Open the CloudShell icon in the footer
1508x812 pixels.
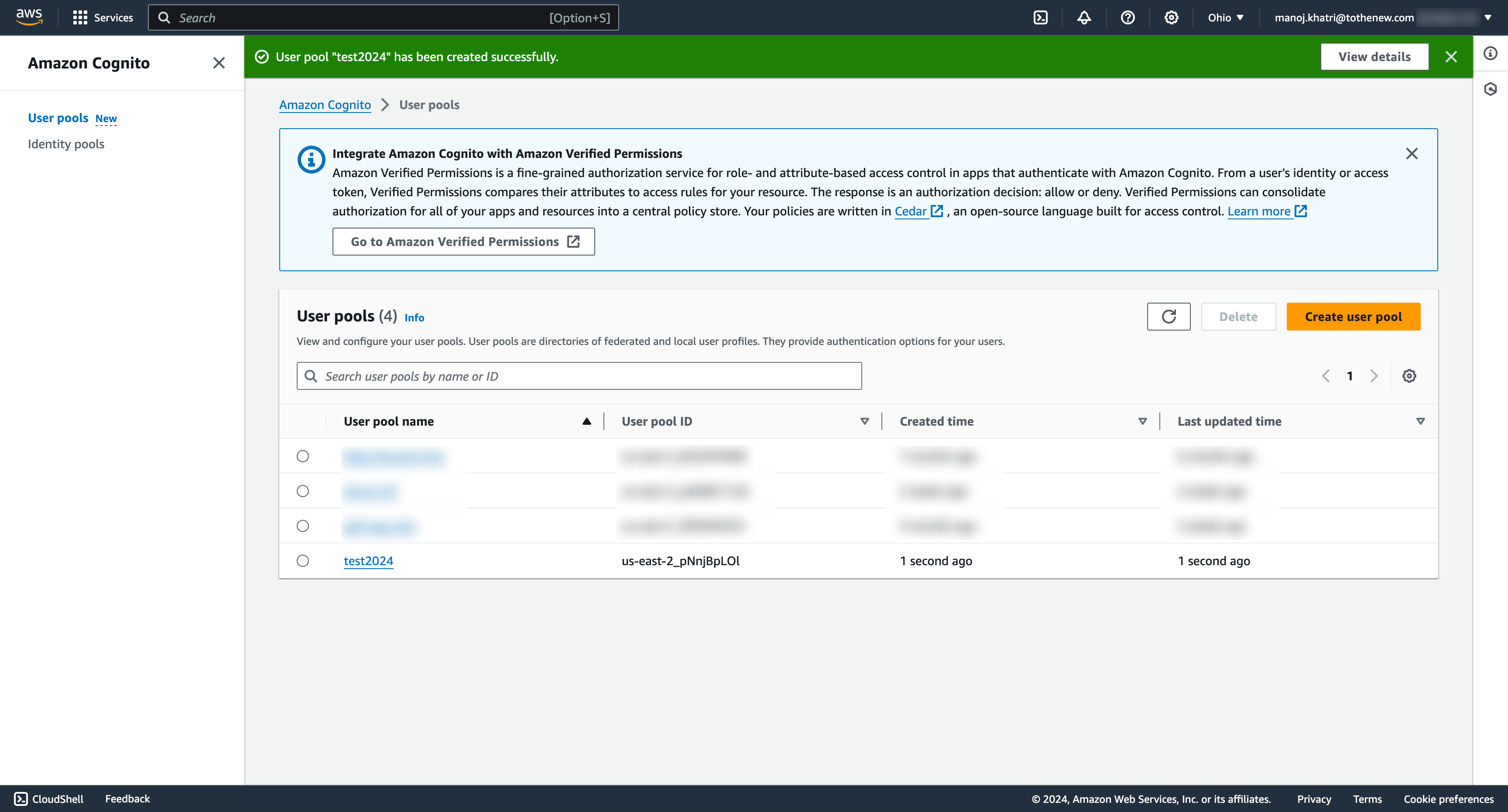(21, 798)
